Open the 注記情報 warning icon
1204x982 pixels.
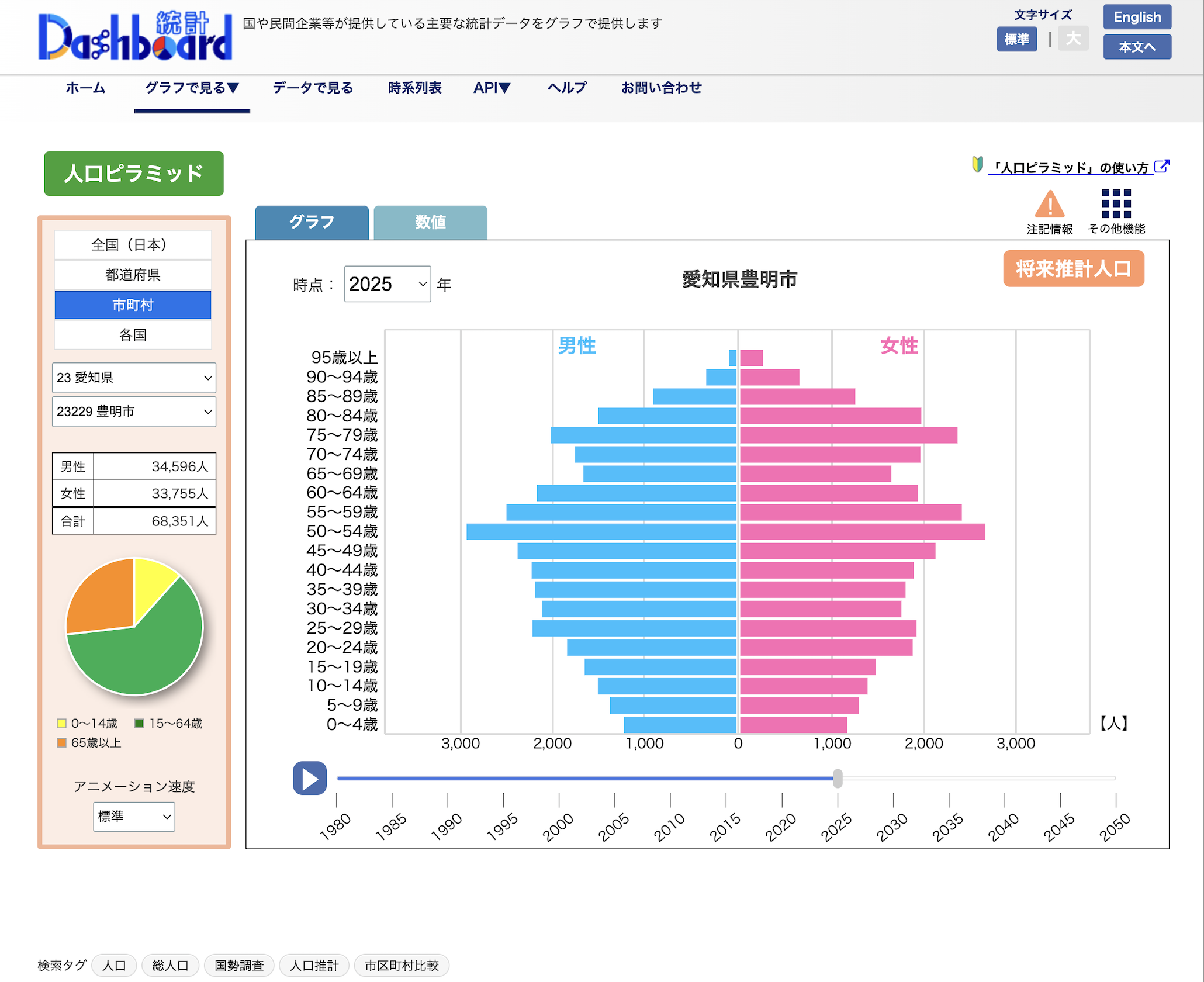point(1049,205)
